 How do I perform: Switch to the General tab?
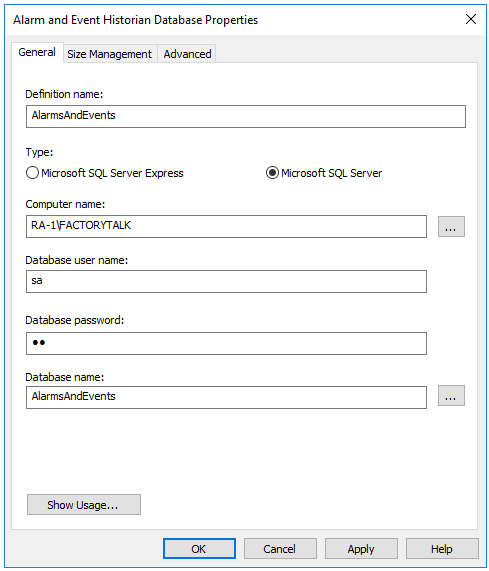coord(37,52)
